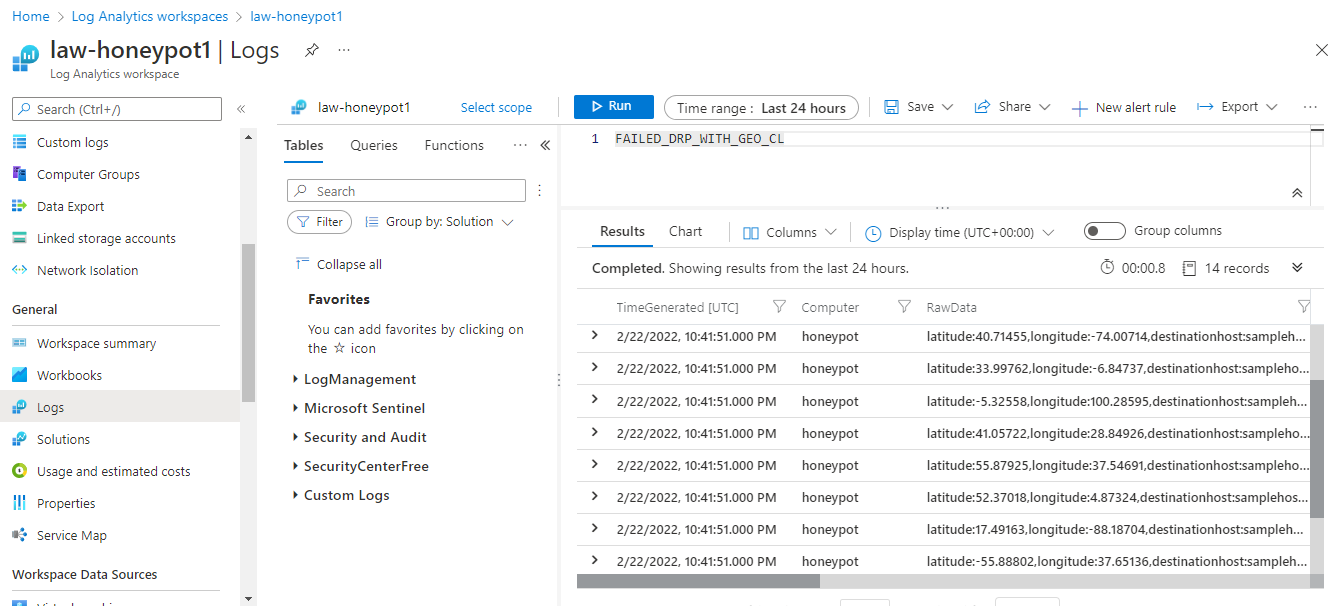Viewport: 1342px width, 606px height.
Task: Open the Share dropdown
Action: click(1012, 107)
